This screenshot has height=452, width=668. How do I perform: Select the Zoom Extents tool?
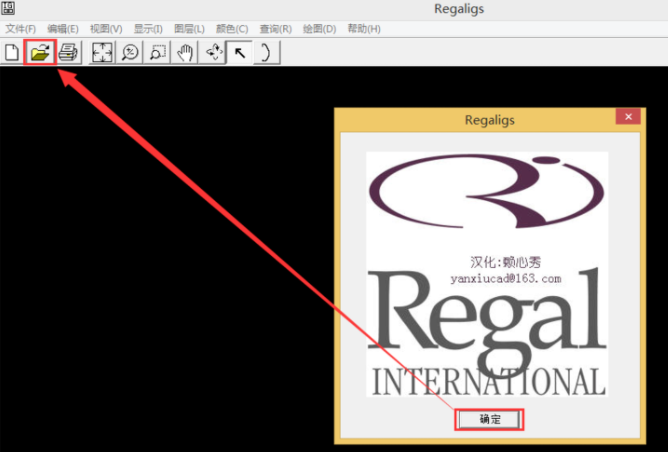coord(102,52)
